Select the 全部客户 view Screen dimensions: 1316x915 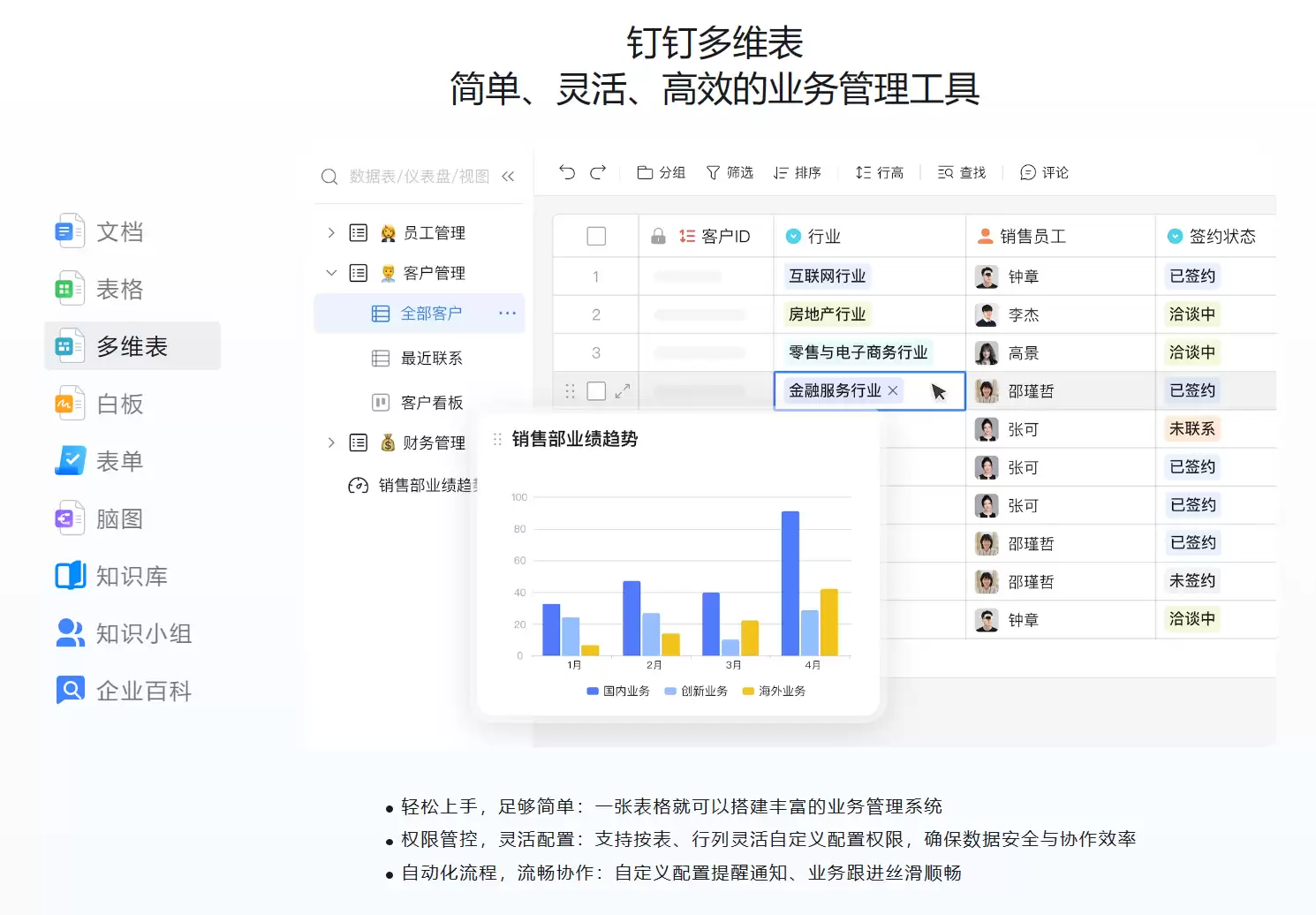point(419,313)
